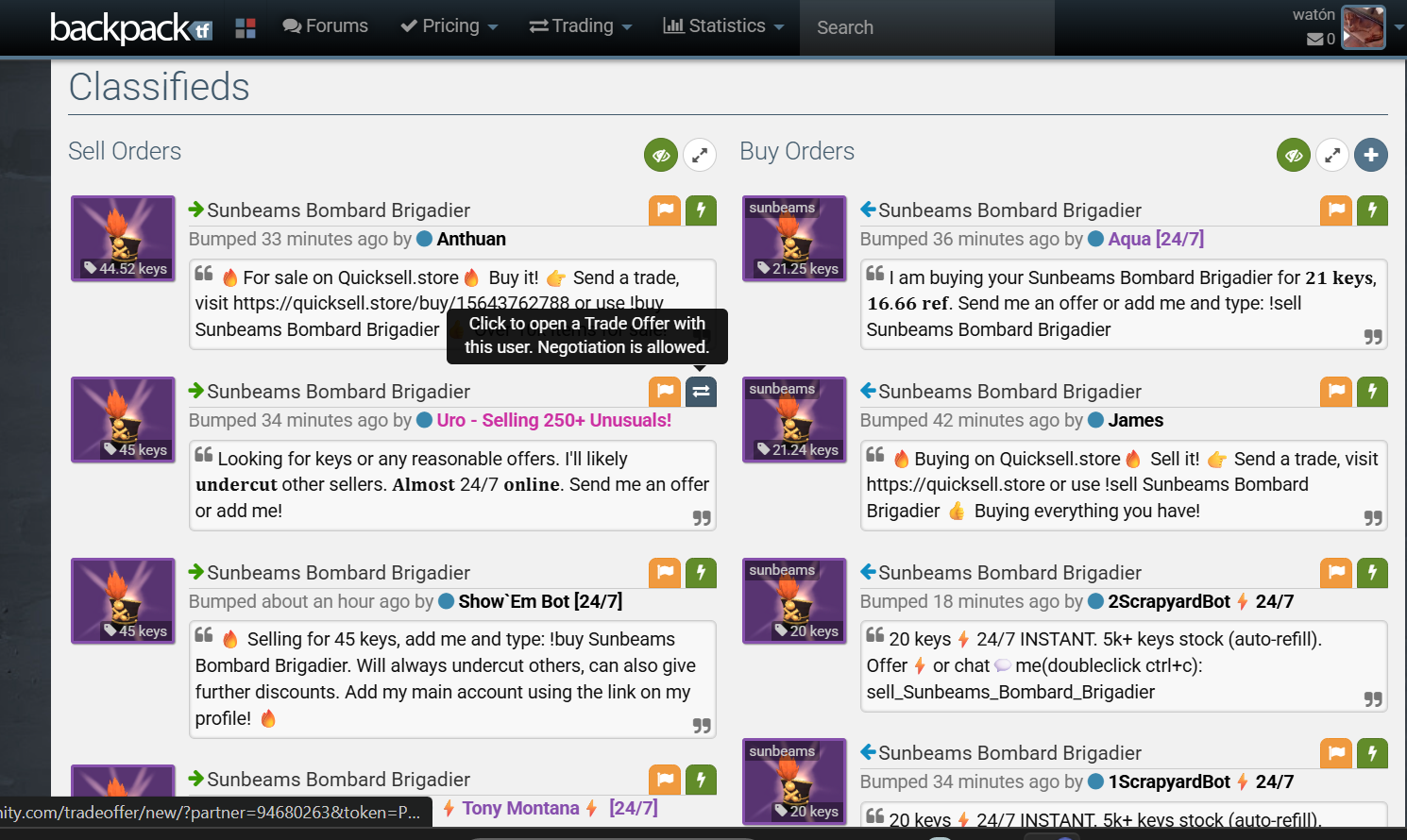
Task: Click lightning icon on James's buy order
Action: coord(1372,391)
